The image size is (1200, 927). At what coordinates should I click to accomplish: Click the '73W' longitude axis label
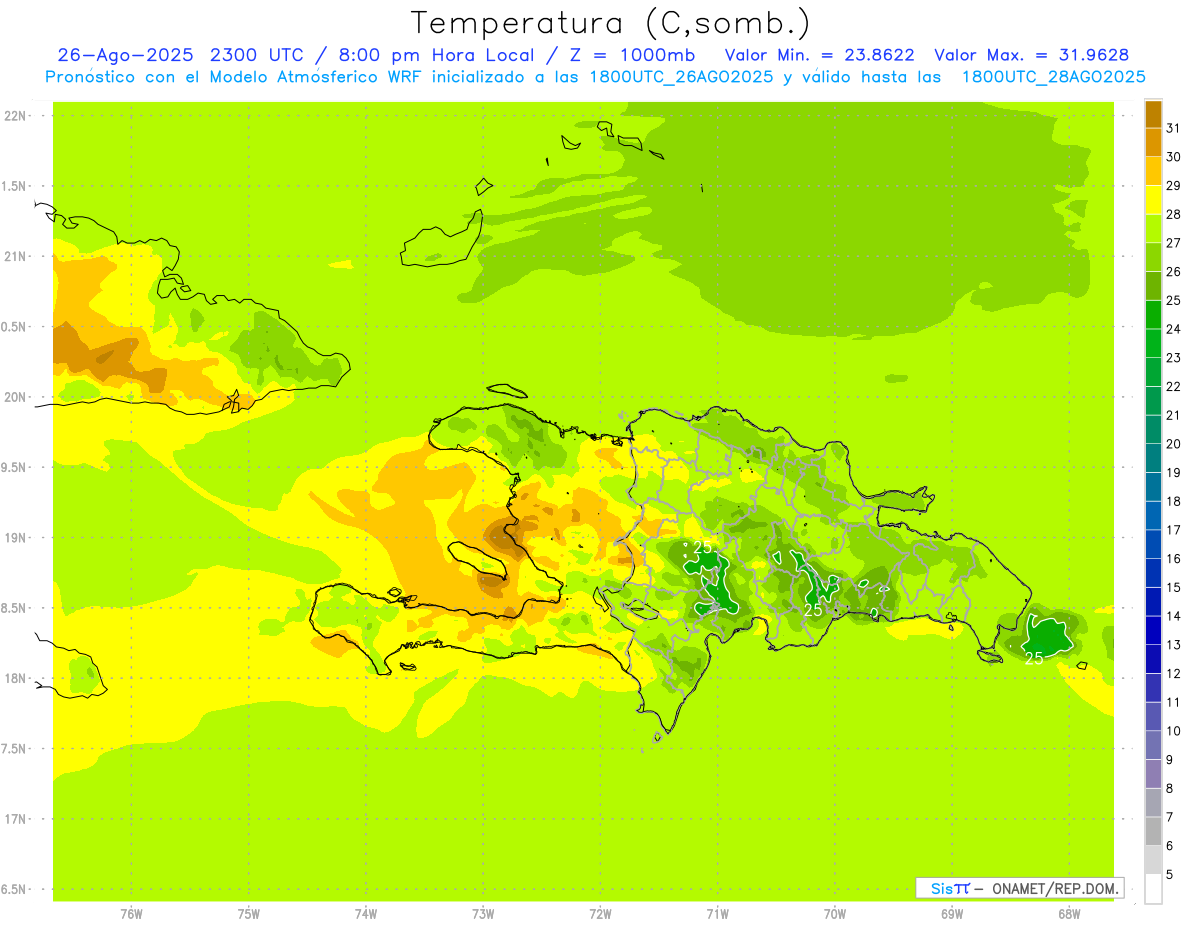(483, 914)
